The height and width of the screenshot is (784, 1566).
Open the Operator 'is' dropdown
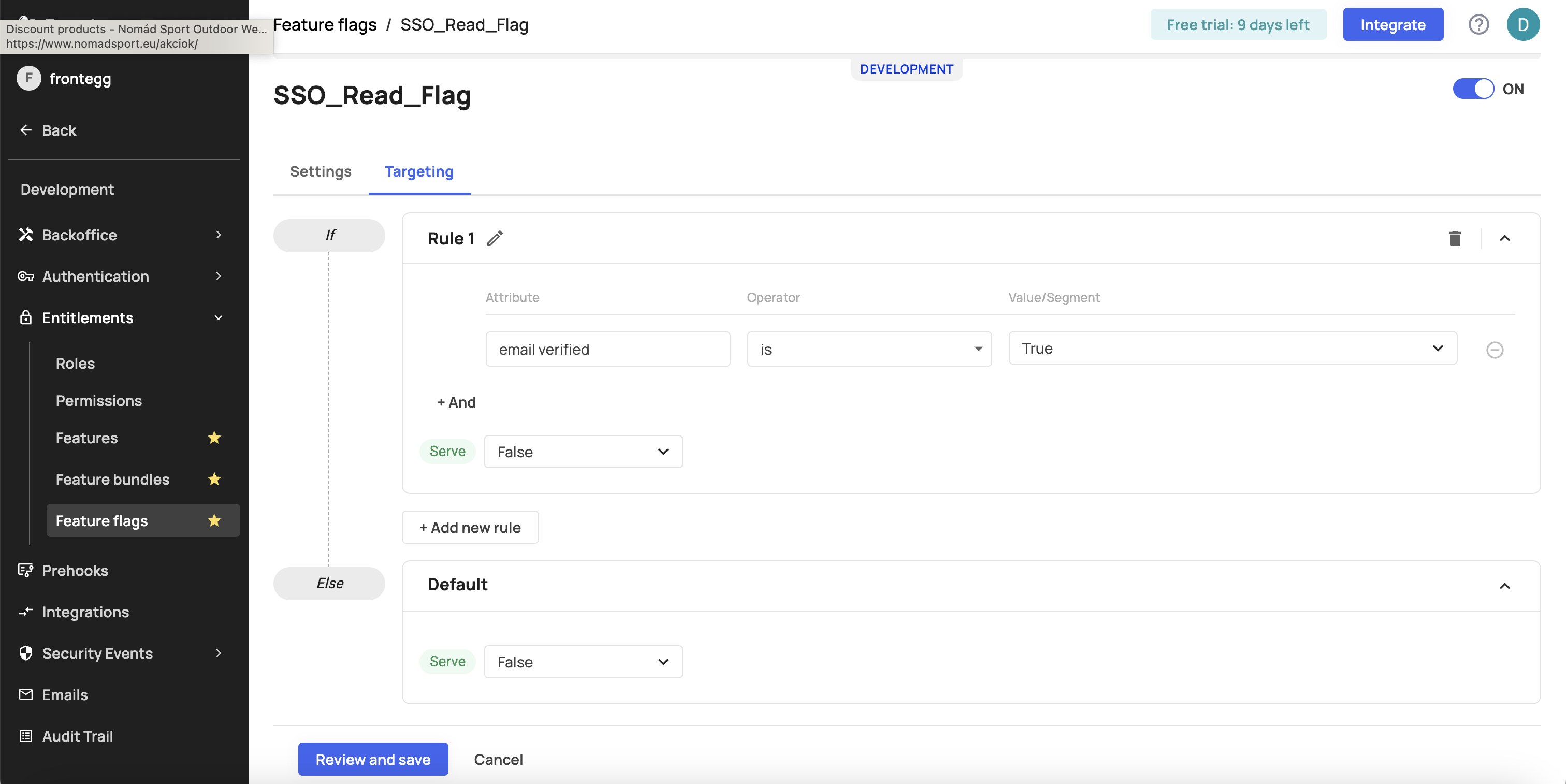(869, 350)
